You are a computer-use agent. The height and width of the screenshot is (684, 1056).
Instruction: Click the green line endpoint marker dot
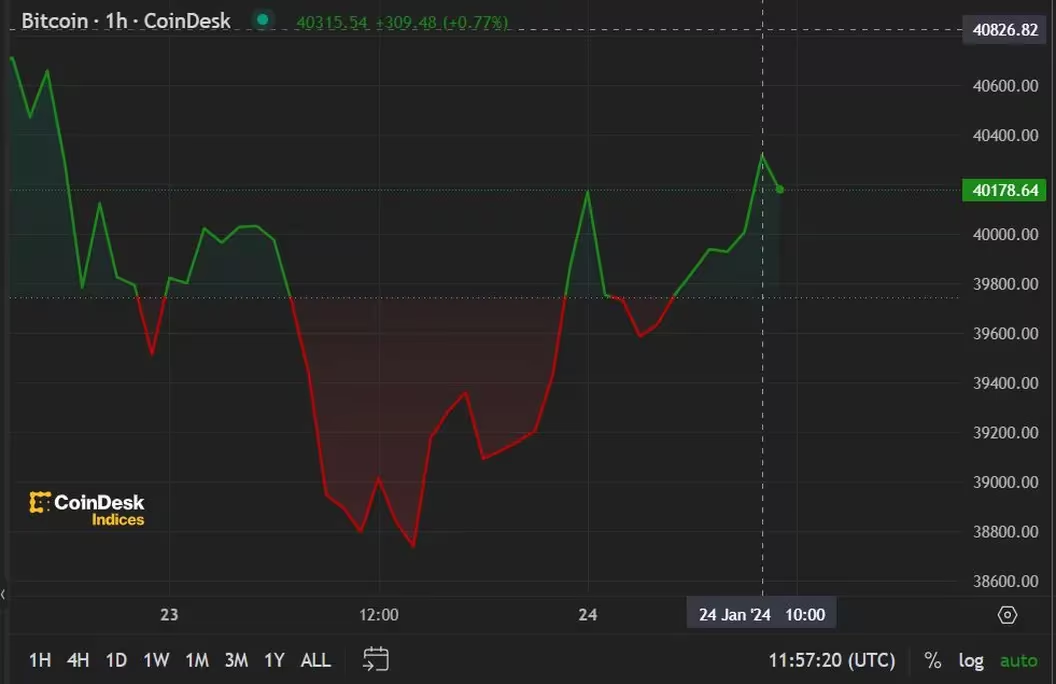[780, 189]
